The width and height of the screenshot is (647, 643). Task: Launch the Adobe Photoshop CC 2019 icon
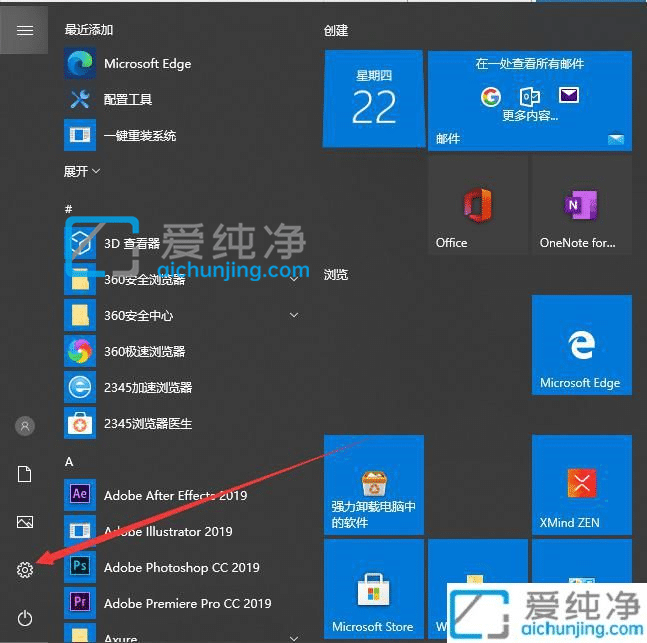(x=80, y=567)
